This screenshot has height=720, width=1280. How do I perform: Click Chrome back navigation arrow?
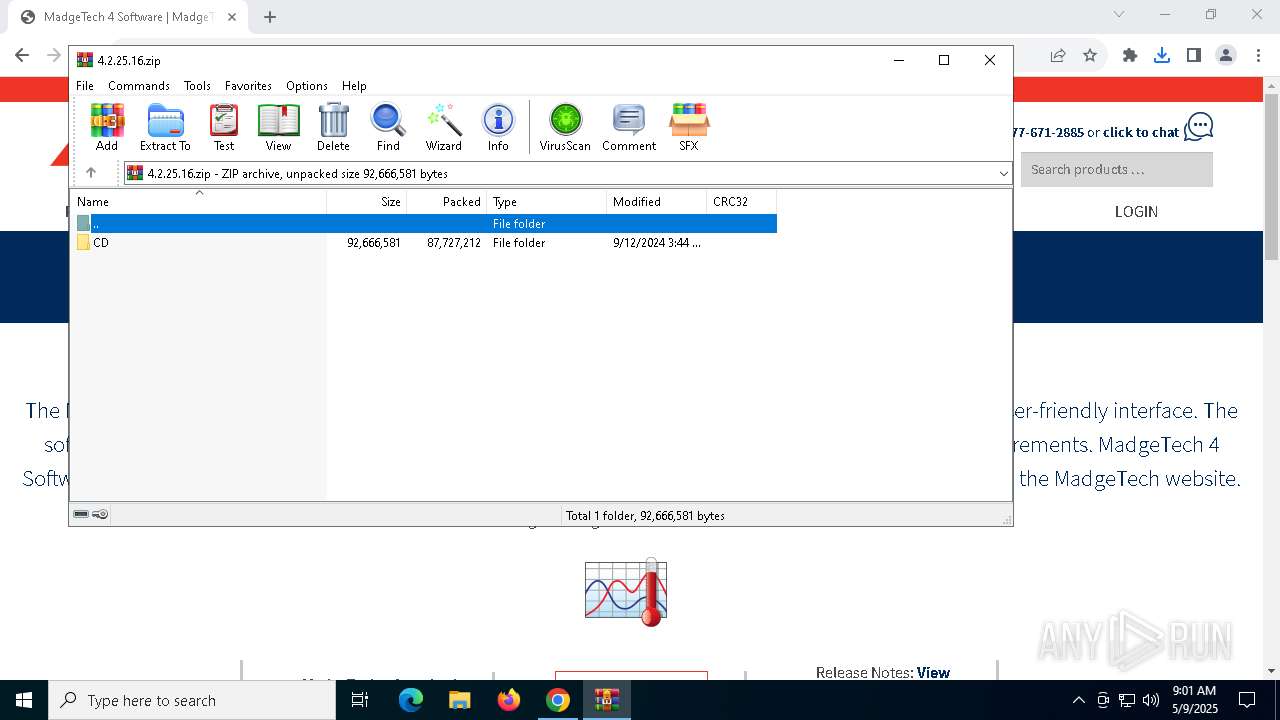(22, 56)
